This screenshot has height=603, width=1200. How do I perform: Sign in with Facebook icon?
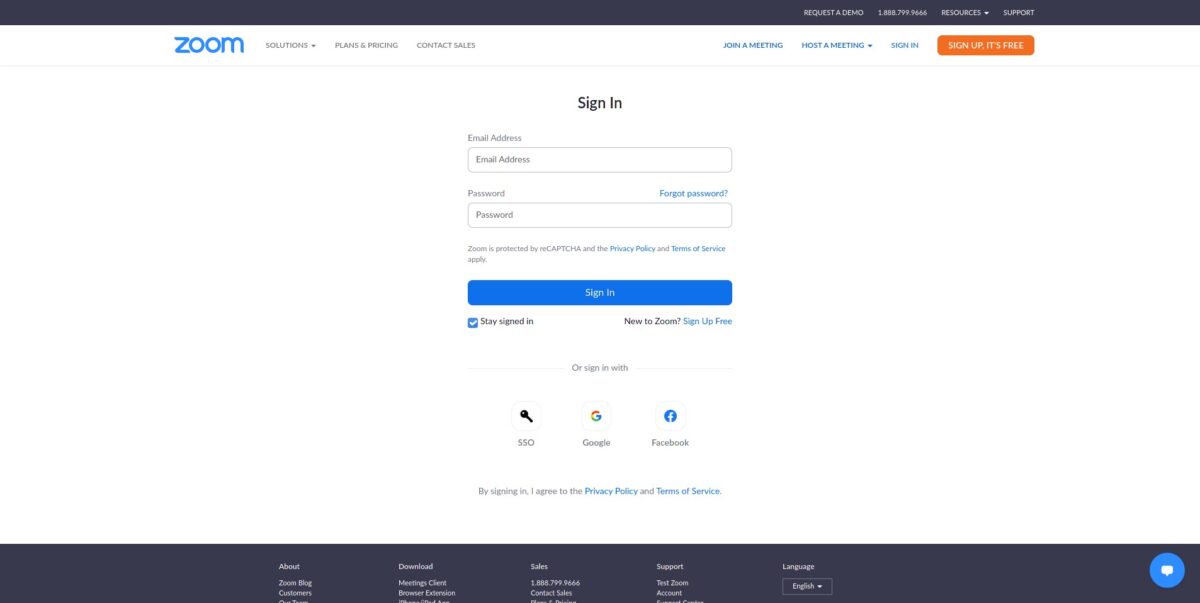670,416
